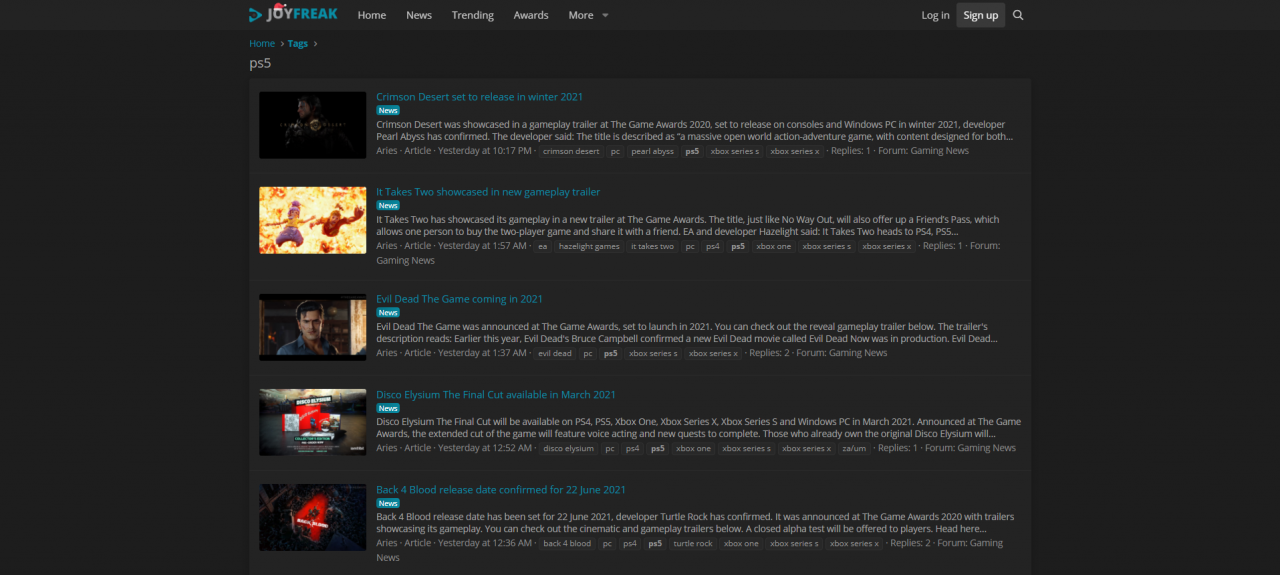Click the Back 4 Blood article thumbnail
Image resolution: width=1280 pixels, height=575 pixels.
(313, 518)
